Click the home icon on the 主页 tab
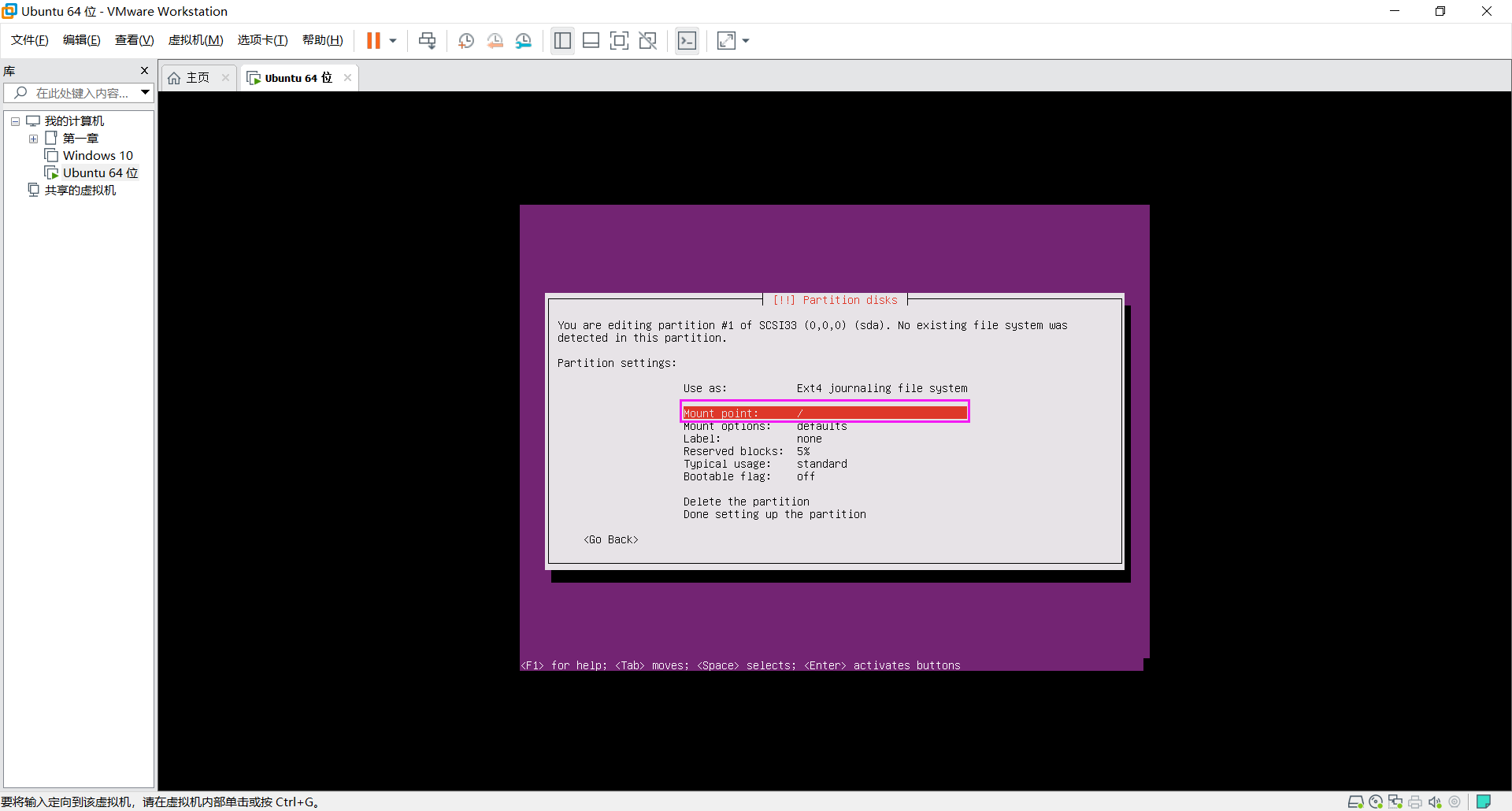Image resolution: width=1512 pixels, height=811 pixels. tap(174, 78)
